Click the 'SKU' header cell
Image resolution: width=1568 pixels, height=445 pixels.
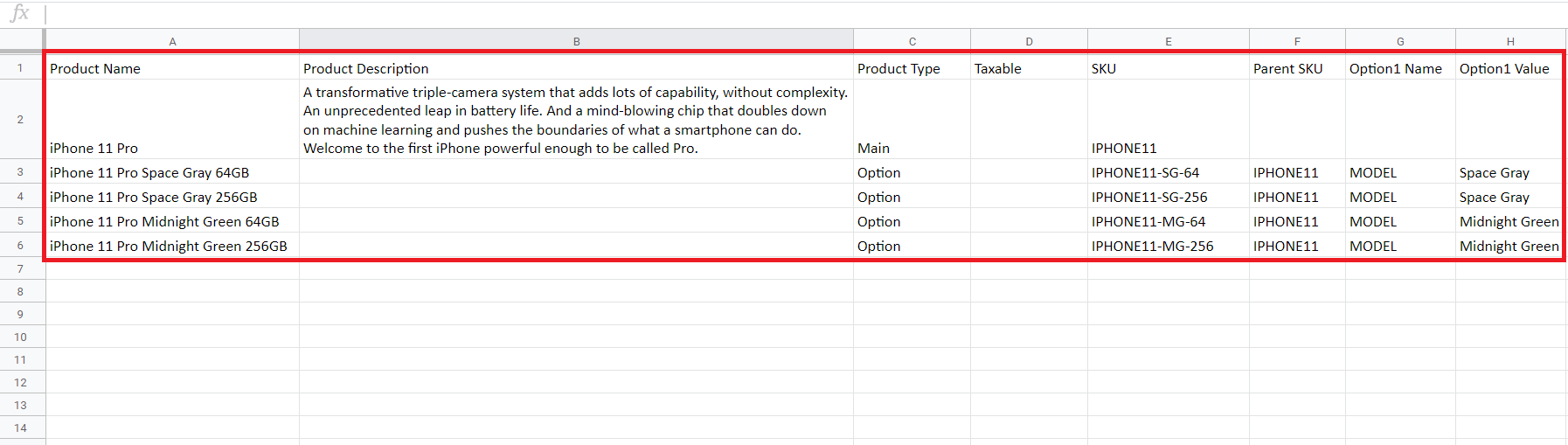pyautogui.click(x=1168, y=68)
